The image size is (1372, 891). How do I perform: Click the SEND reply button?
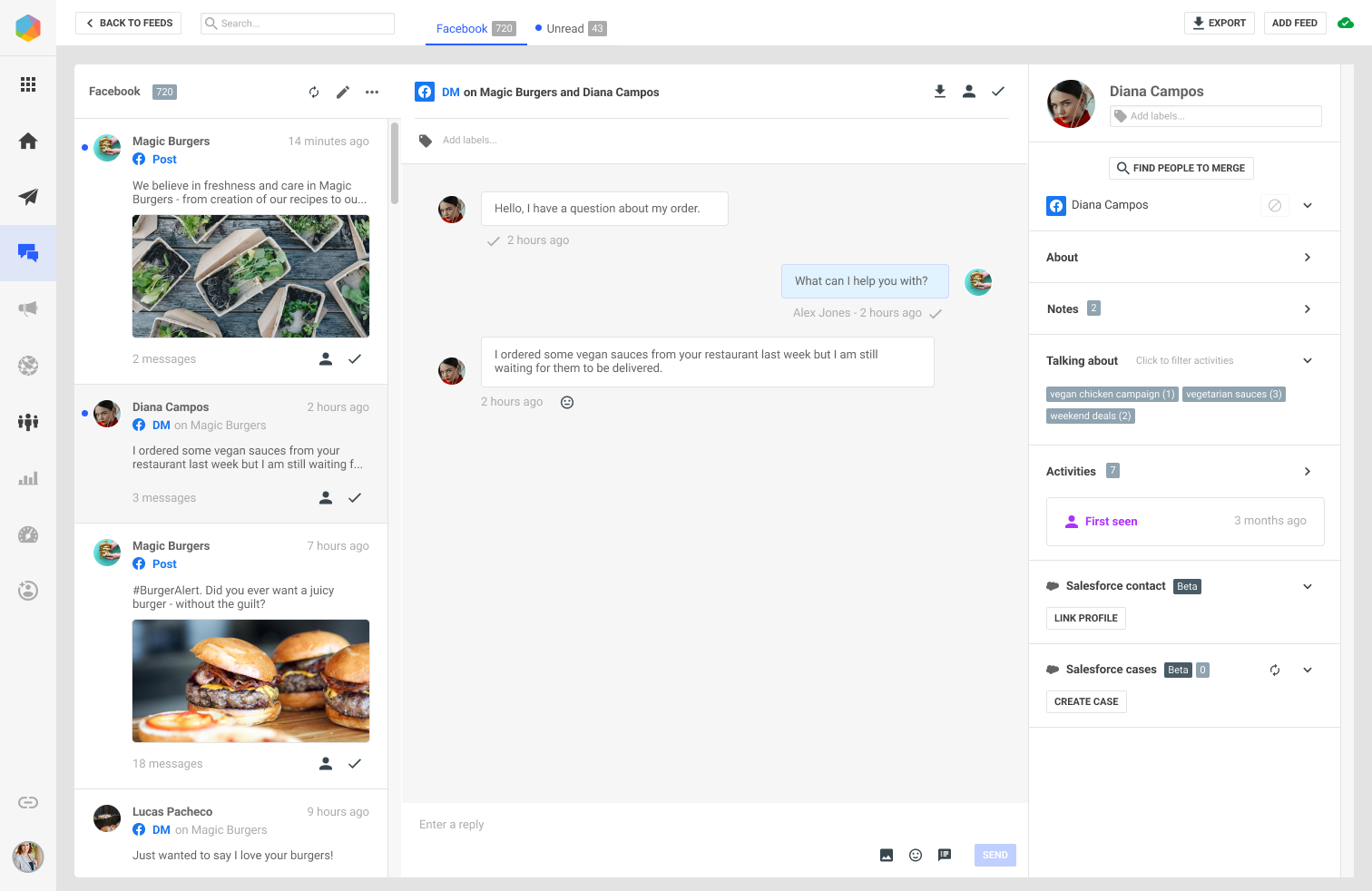(995, 856)
